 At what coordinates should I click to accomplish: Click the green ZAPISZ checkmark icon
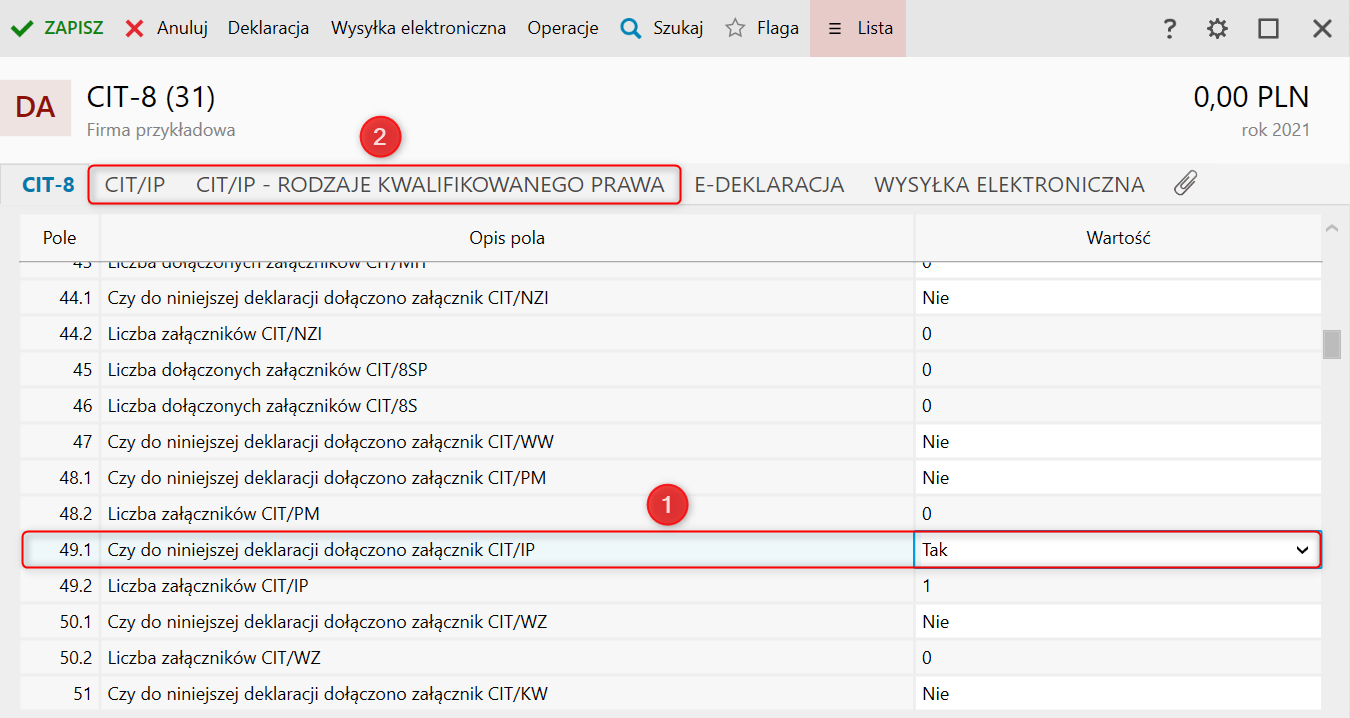coord(22,28)
